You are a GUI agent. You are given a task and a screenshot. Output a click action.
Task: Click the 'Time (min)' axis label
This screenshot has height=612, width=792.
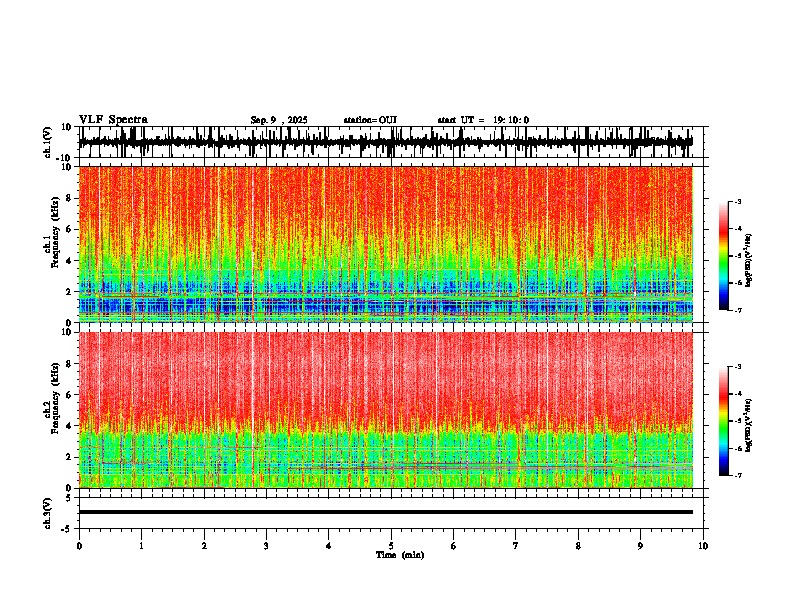[x=400, y=555]
